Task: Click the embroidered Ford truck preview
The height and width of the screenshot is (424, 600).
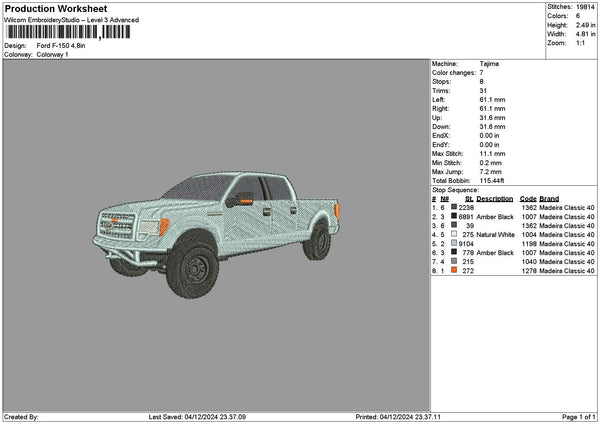Action: click(216, 234)
